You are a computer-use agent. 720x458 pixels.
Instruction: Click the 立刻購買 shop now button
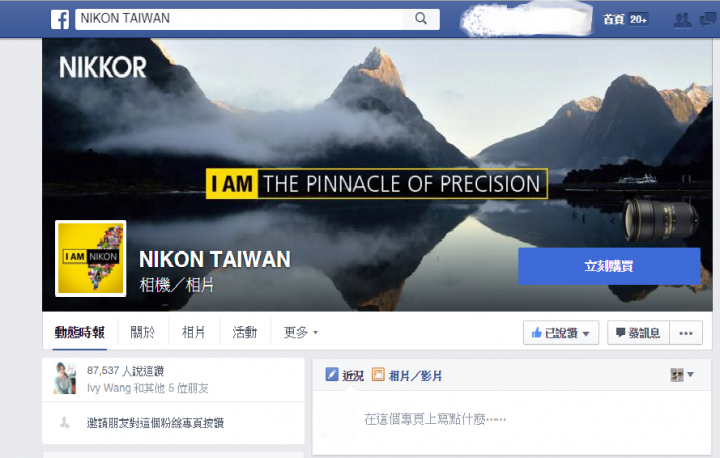coord(609,266)
